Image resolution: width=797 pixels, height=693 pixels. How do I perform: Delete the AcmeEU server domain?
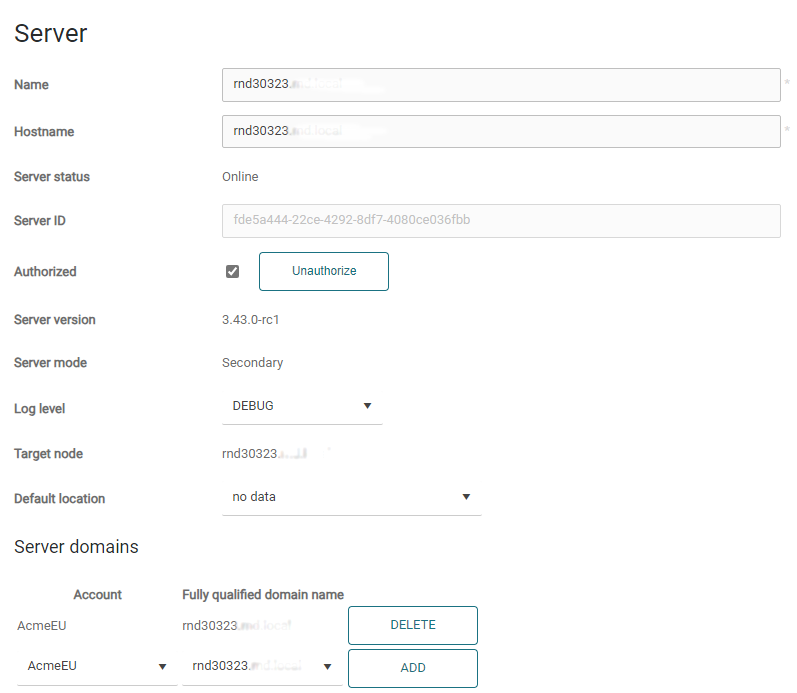pyautogui.click(x=412, y=625)
